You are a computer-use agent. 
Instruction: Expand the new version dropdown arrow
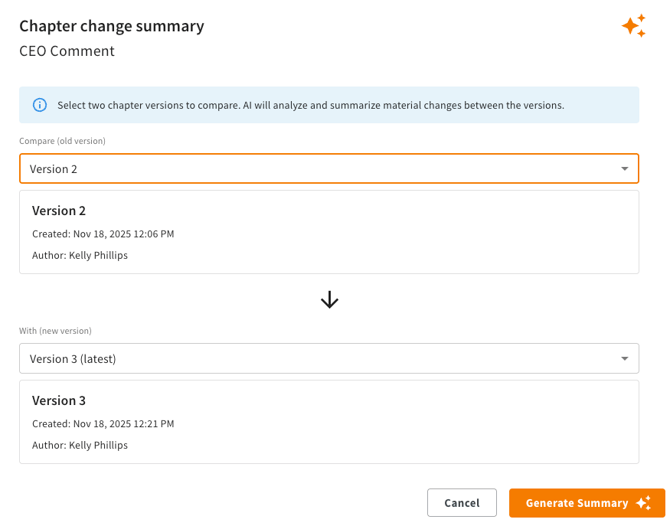coord(625,358)
